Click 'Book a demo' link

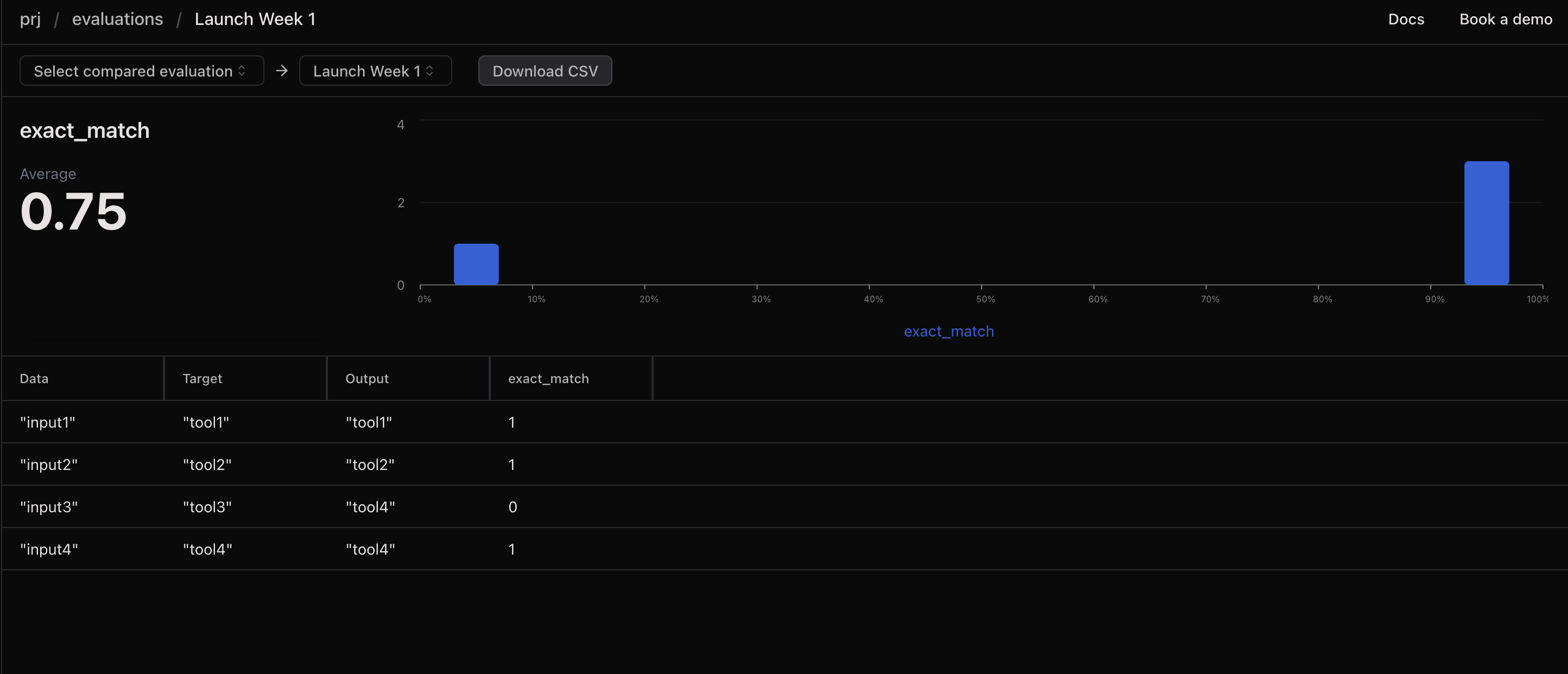(1506, 19)
